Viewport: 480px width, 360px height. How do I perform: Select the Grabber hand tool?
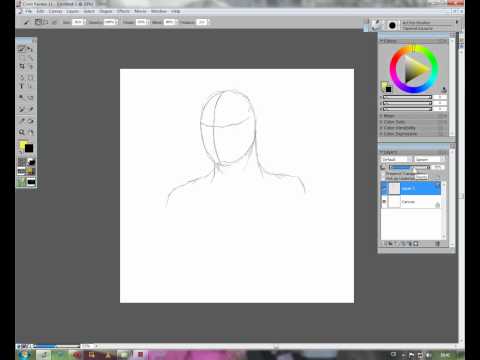pyautogui.click(x=30, y=132)
